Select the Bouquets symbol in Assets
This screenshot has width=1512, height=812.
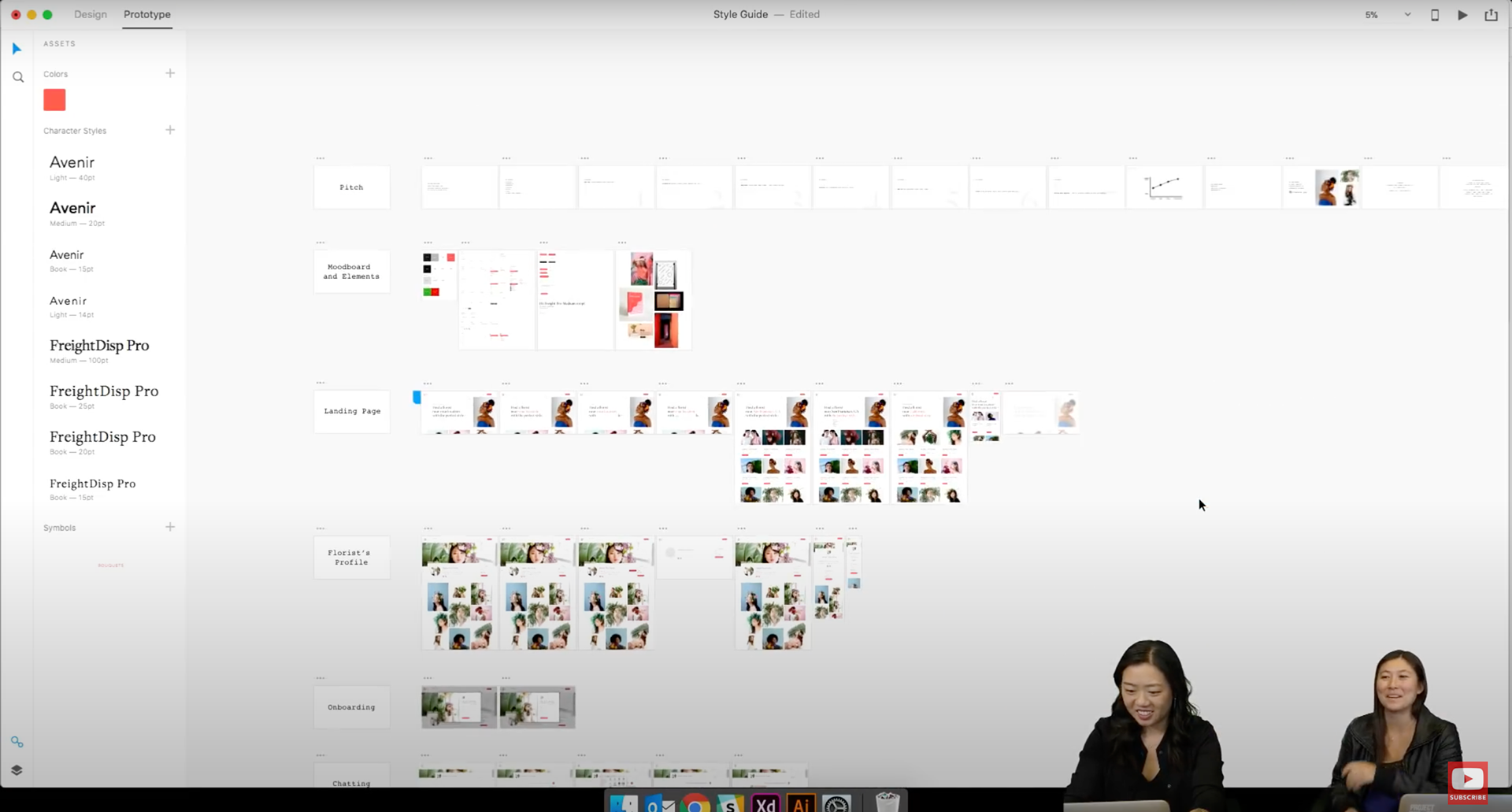point(111,565)
